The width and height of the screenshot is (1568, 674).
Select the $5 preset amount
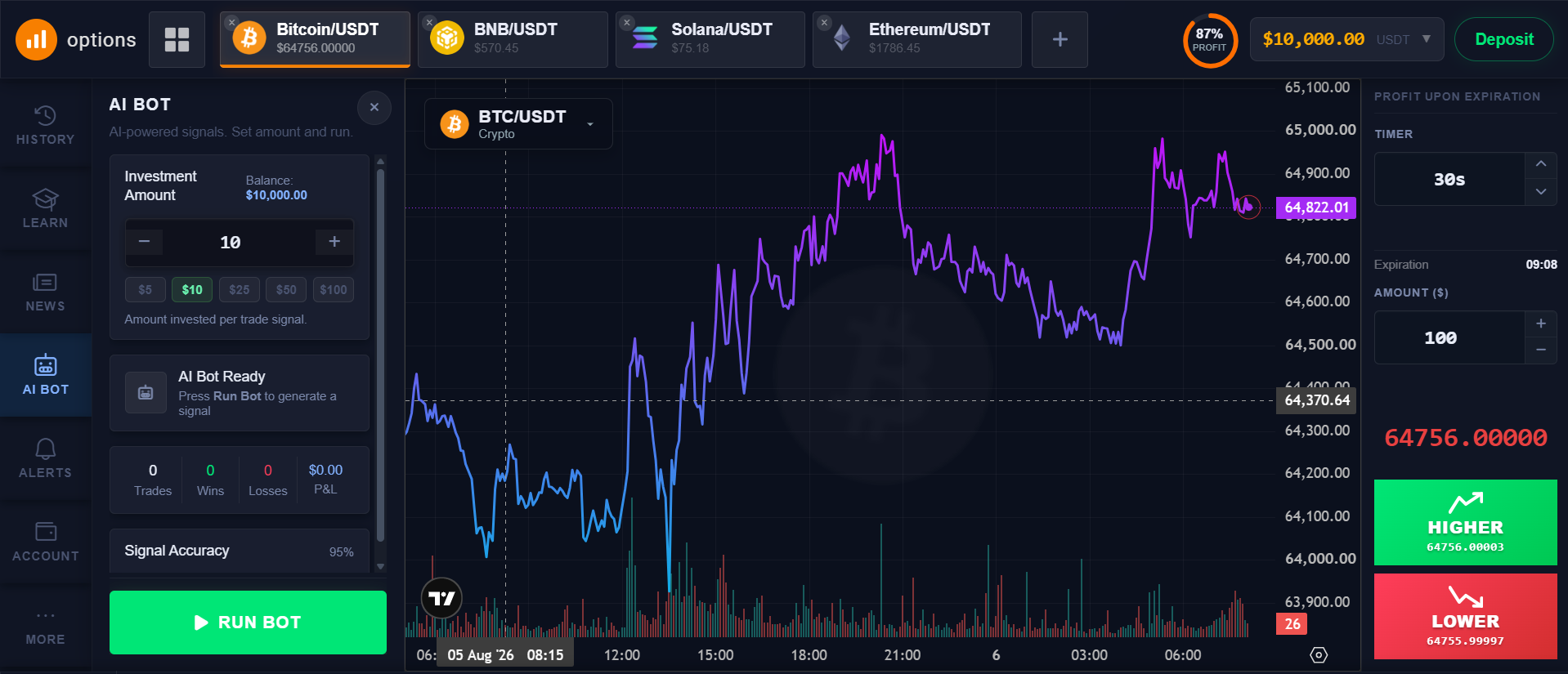[145, 289]
